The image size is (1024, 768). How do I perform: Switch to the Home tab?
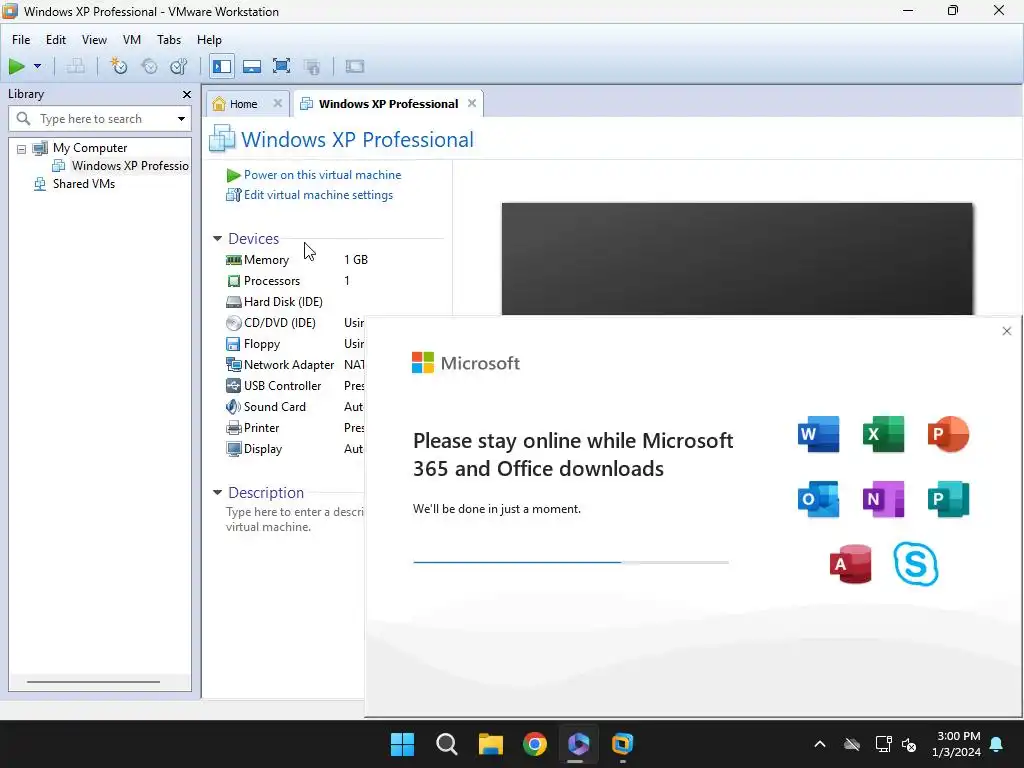point(243,104)
